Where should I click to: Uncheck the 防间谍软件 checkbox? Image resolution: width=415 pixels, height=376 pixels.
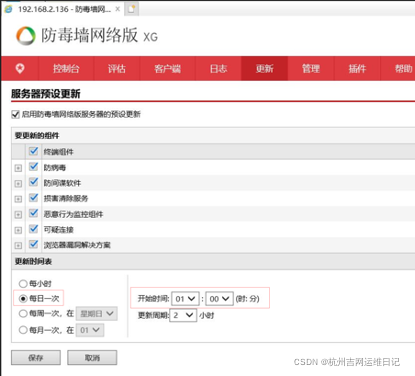tap(33, 182)
